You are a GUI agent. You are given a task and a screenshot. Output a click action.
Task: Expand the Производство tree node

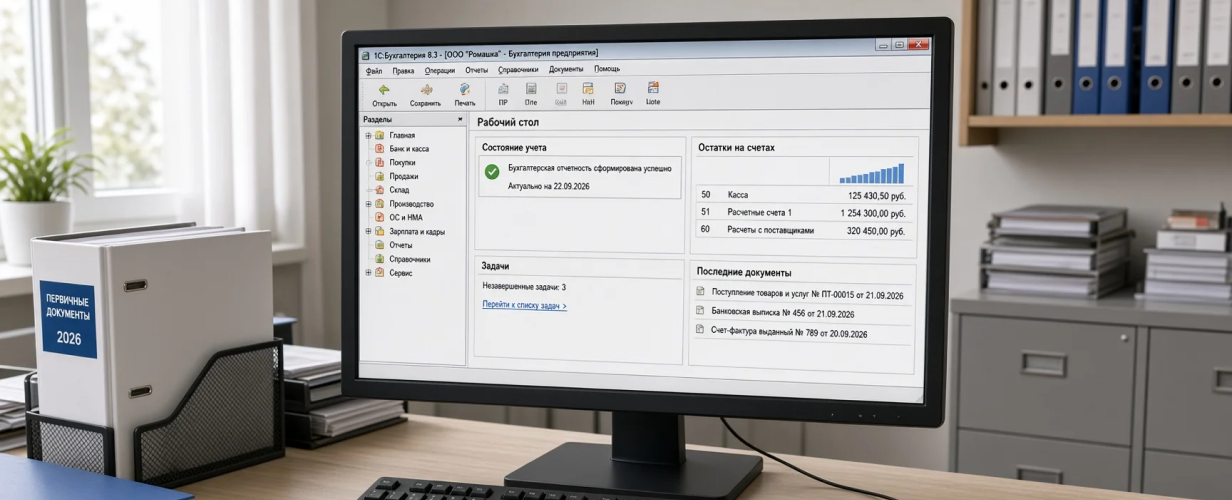click(368, 204)
